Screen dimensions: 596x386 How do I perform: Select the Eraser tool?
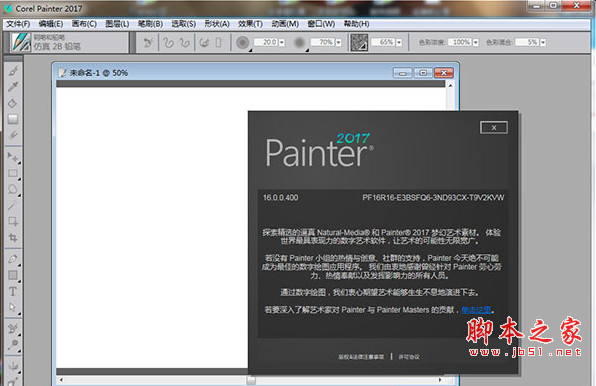tap(13, 135)
